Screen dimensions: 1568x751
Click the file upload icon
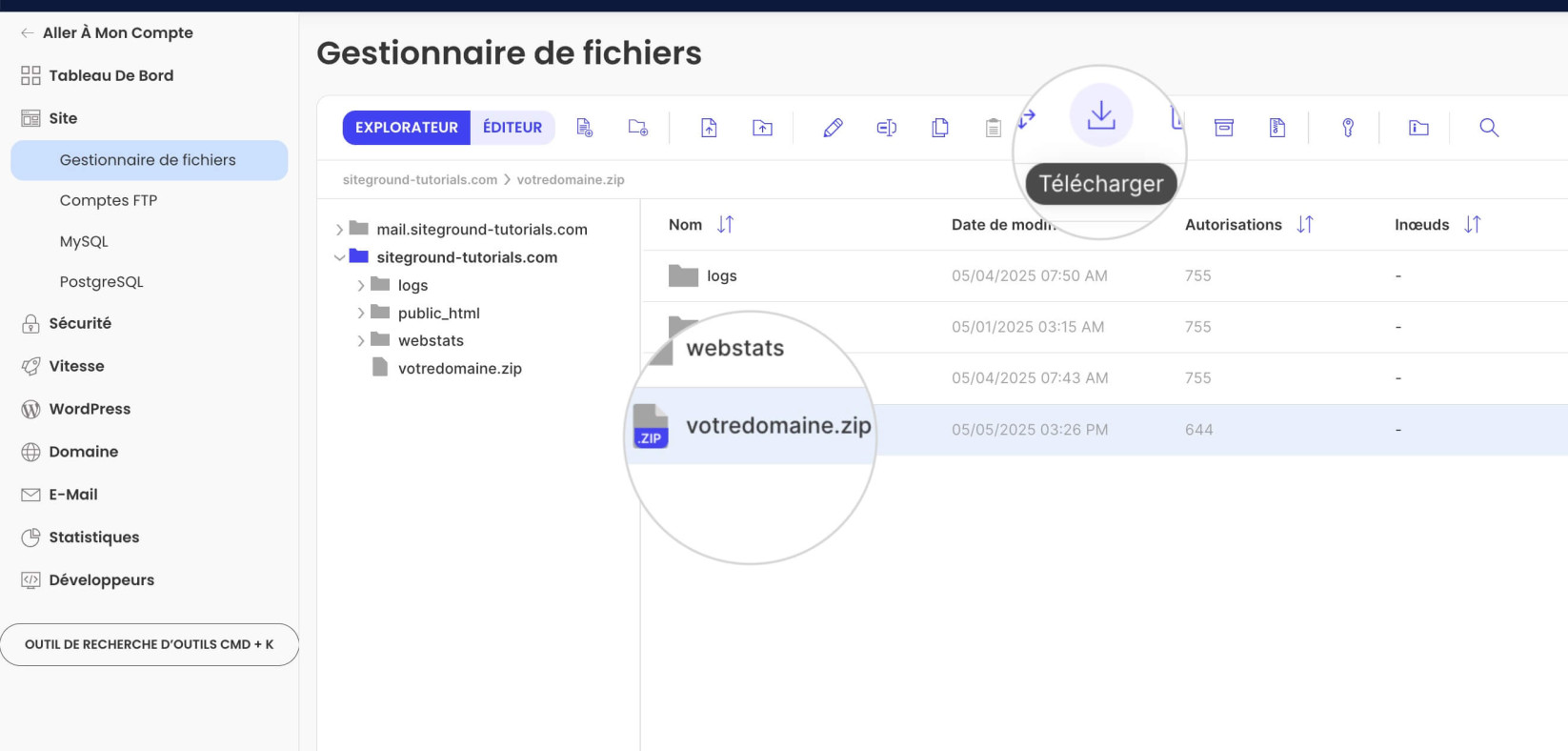click(x=709, y=128)
